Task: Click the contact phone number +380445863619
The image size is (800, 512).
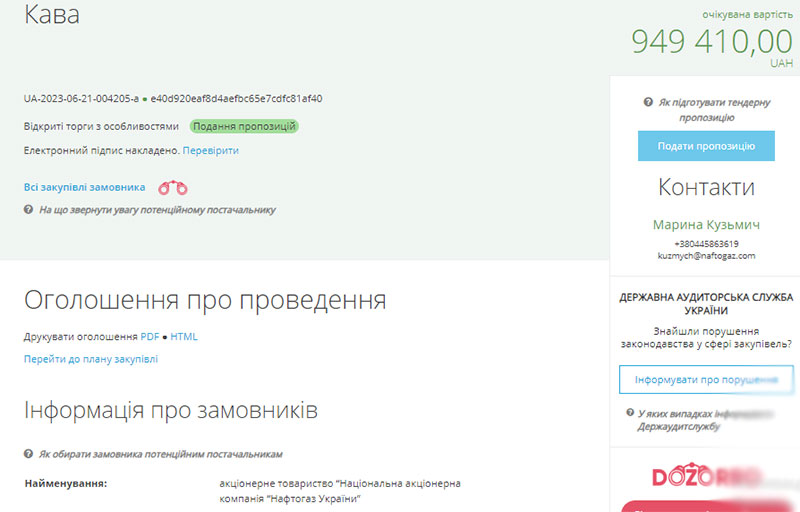Action: point(706,243)
